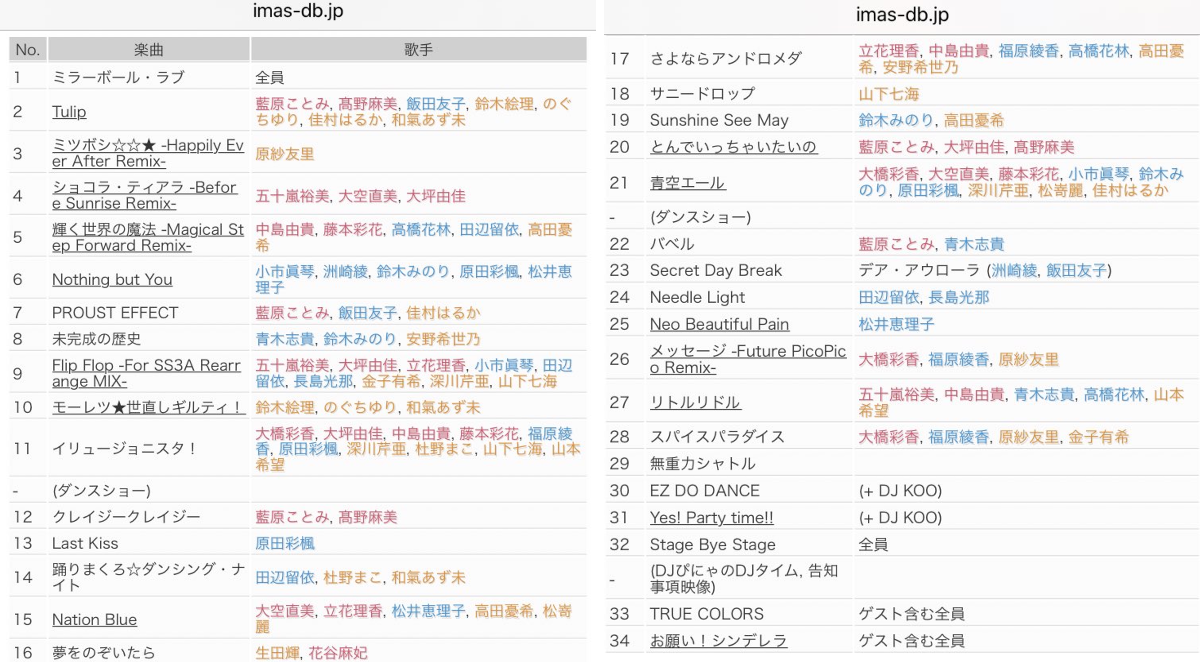Open 輝く世界の魔法 Magical Step Forward Remix link
The height and width of the screenshot is (662, 1200).
coord(148,237)
